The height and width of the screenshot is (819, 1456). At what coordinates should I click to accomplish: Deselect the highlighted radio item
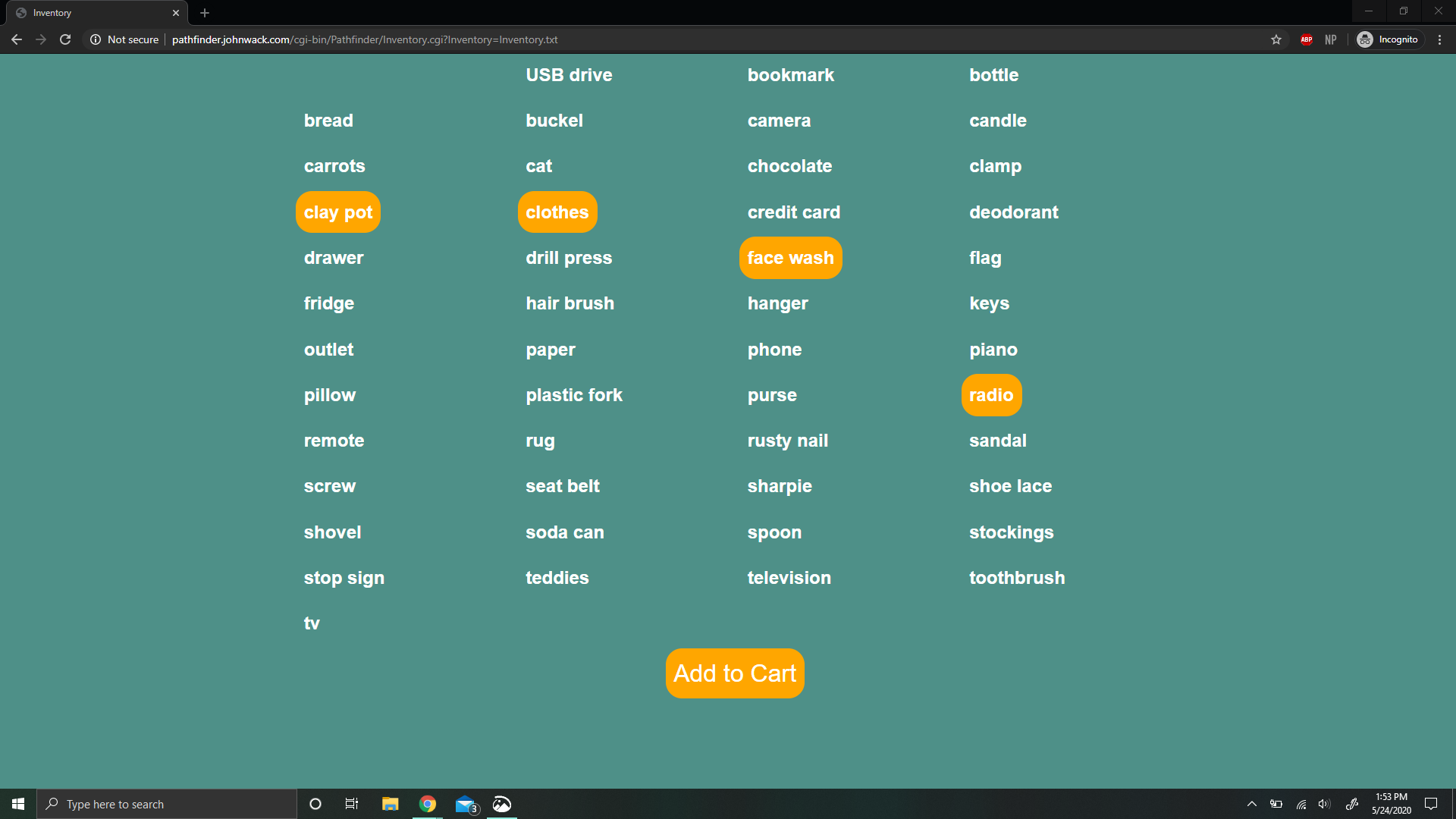click(991, 395)
